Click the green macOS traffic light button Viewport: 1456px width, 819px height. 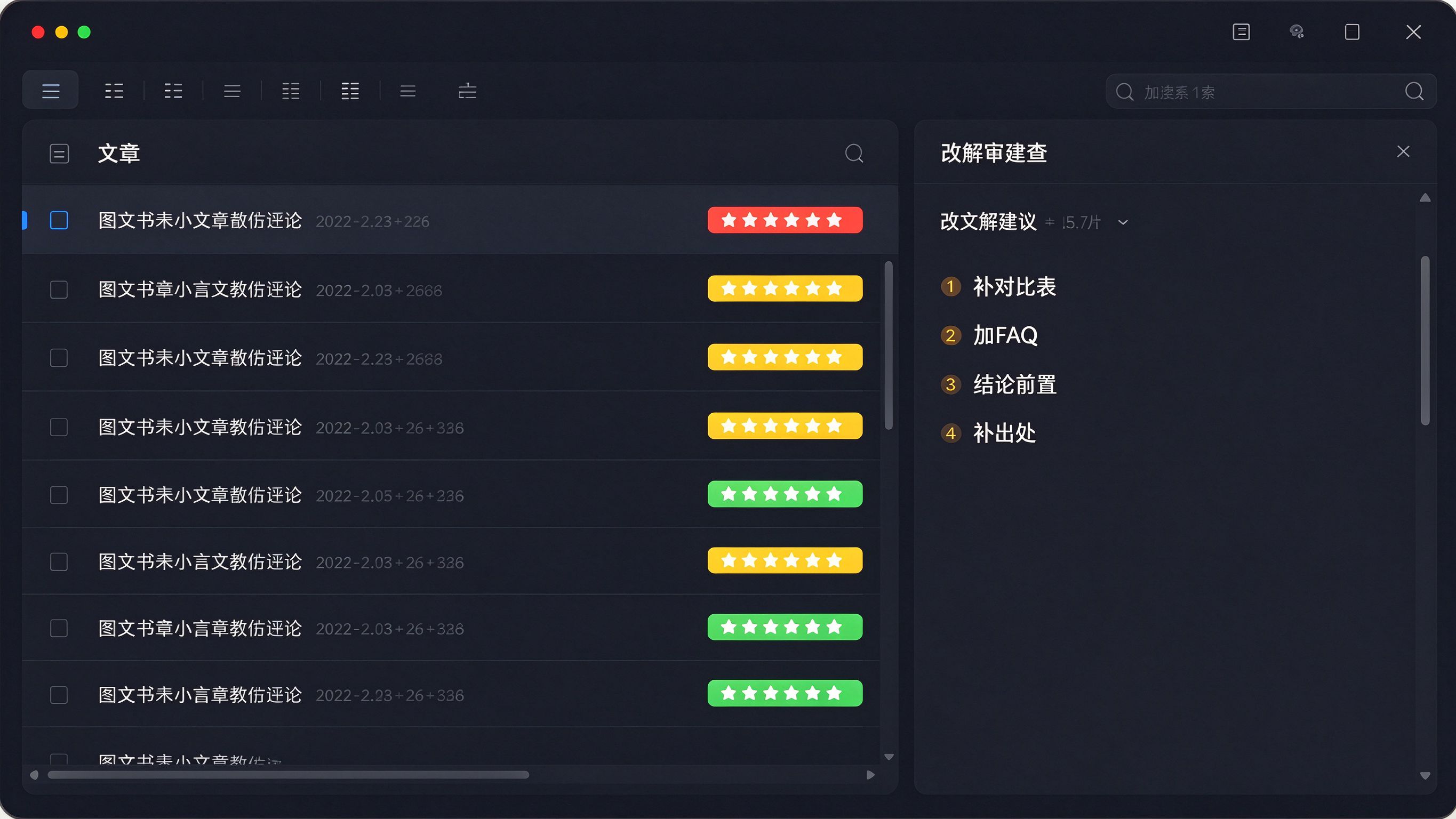(84, 32)
